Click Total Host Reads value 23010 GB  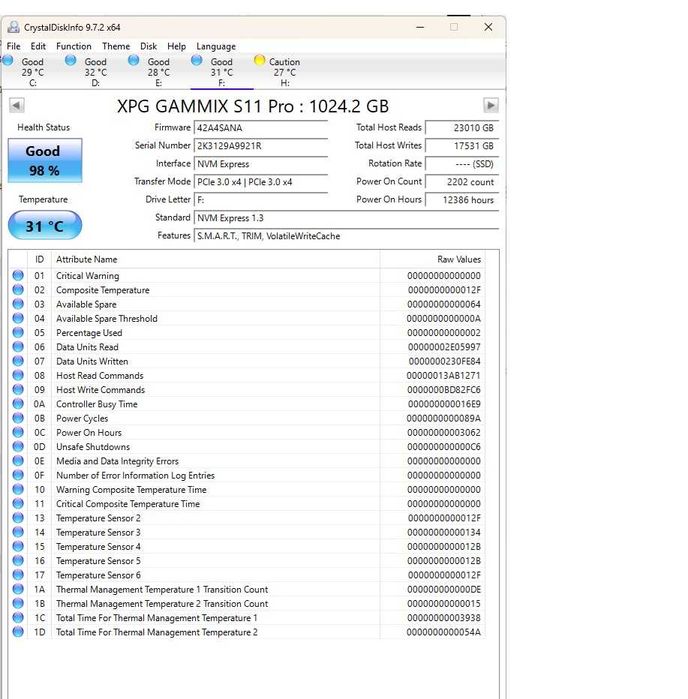click(462, 128)
